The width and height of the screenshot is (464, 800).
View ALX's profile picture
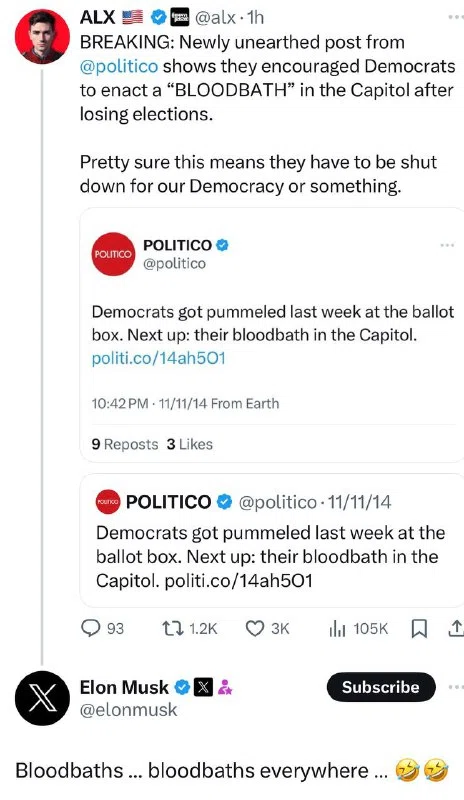click(x=42, y=36)
